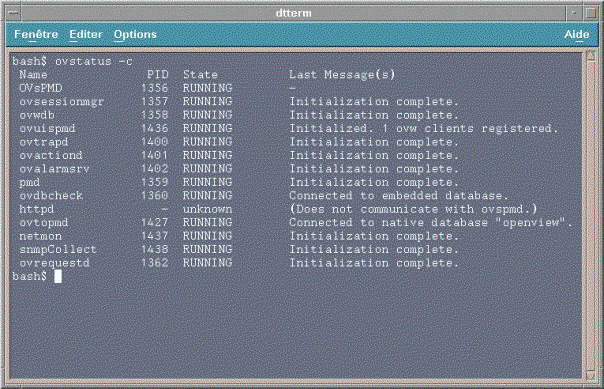Click the 'State' column header

[x=200, y=74]
